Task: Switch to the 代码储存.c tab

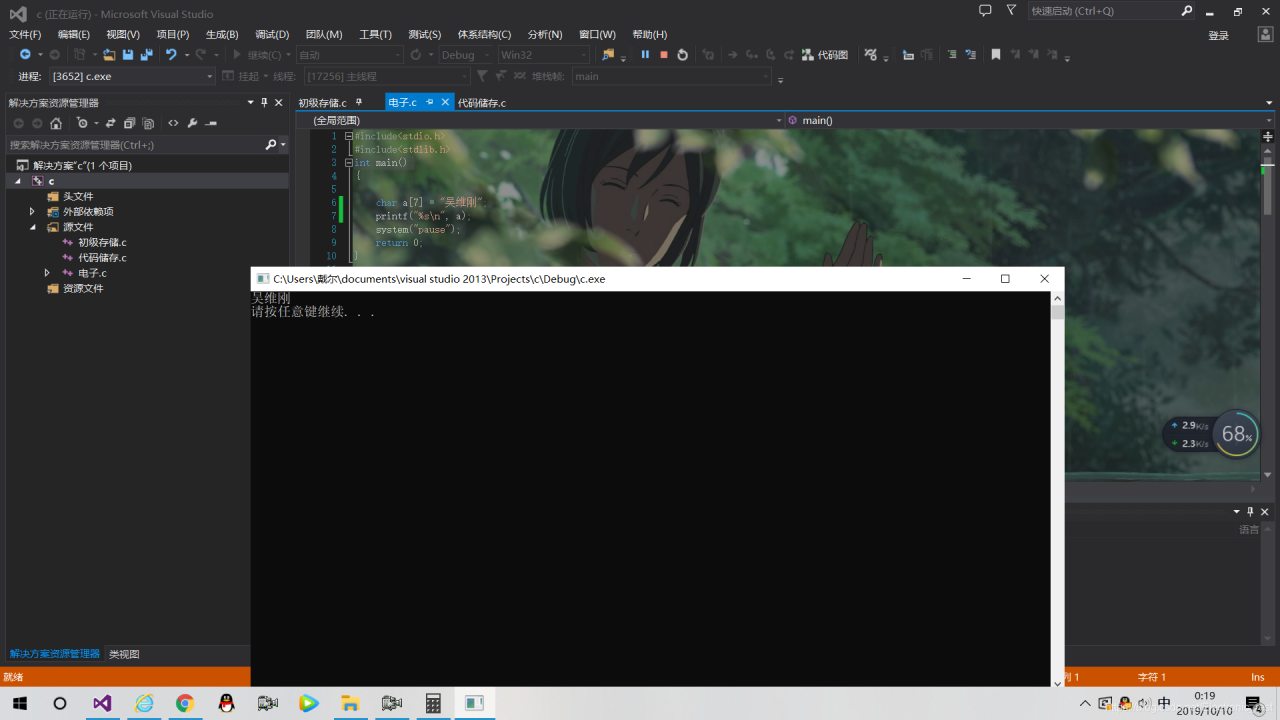Action: coord(482,102)
